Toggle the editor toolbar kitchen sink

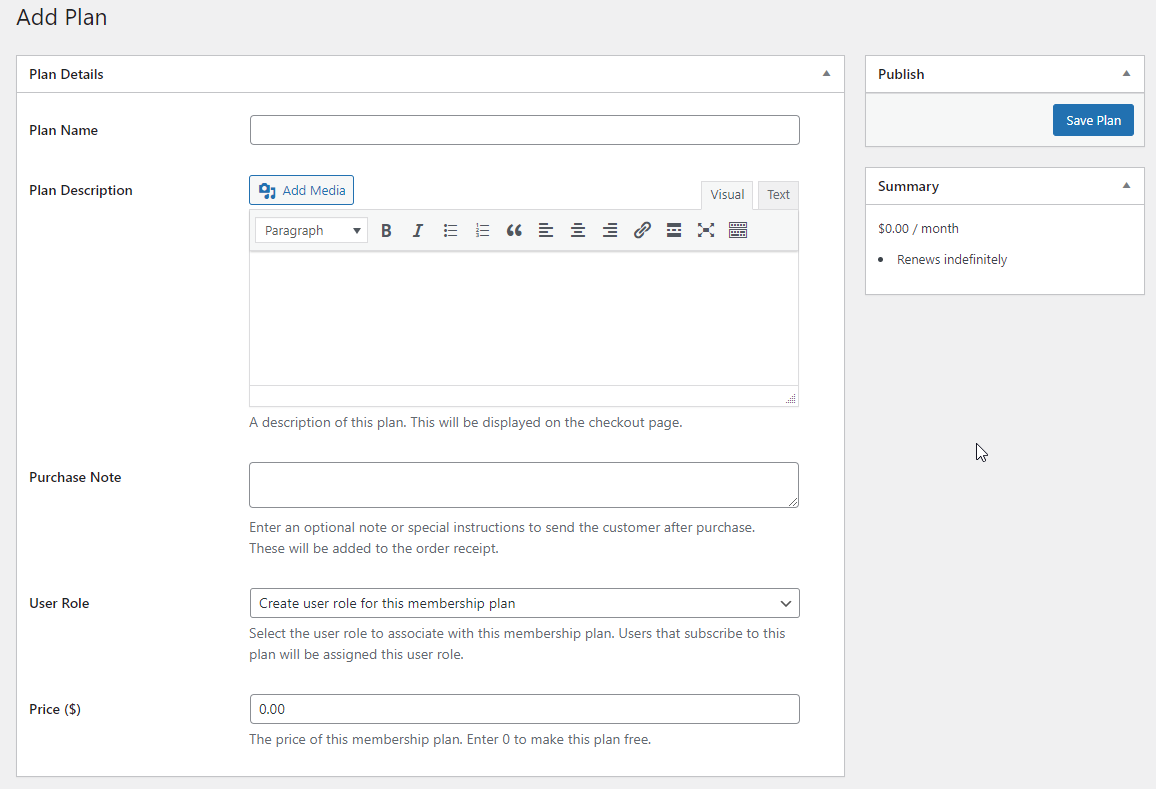click(738, 230)
